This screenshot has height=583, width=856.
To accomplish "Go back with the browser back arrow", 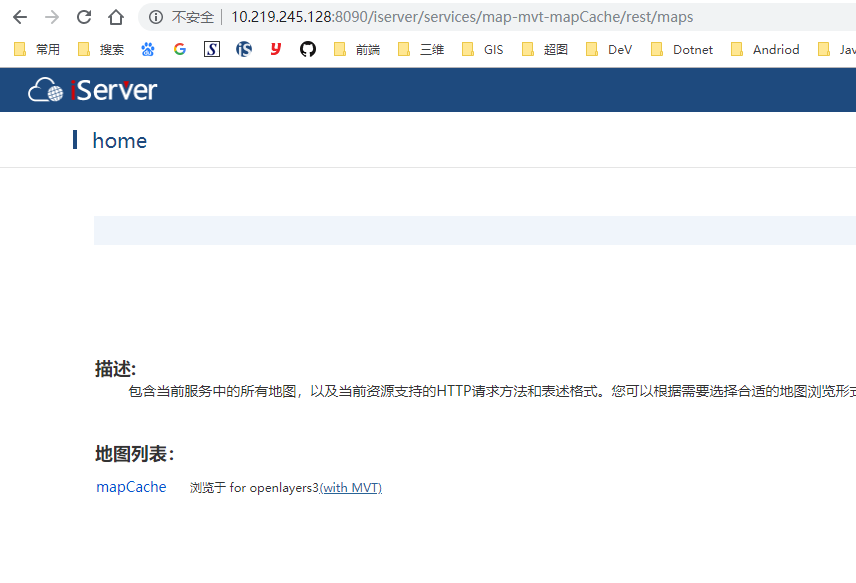I will [x=20, y=17].
